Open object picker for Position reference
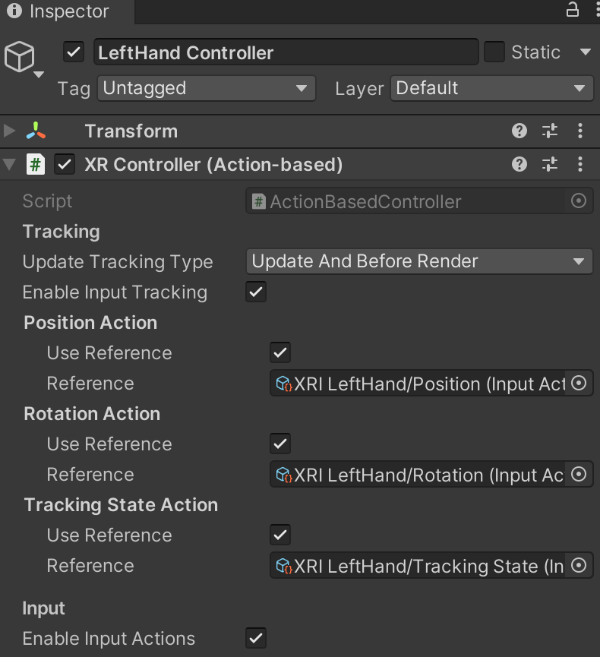This screenshot has height=657, width=600. click(579, 383)
